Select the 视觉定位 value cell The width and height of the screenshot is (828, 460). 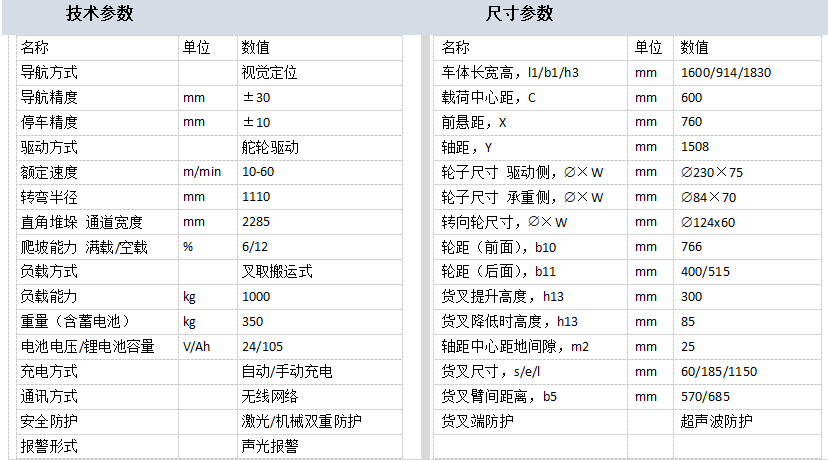coord(319,72)
